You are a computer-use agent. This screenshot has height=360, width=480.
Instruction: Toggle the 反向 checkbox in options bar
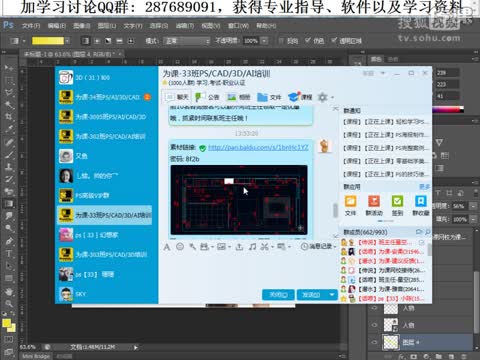tap(281, 41)
